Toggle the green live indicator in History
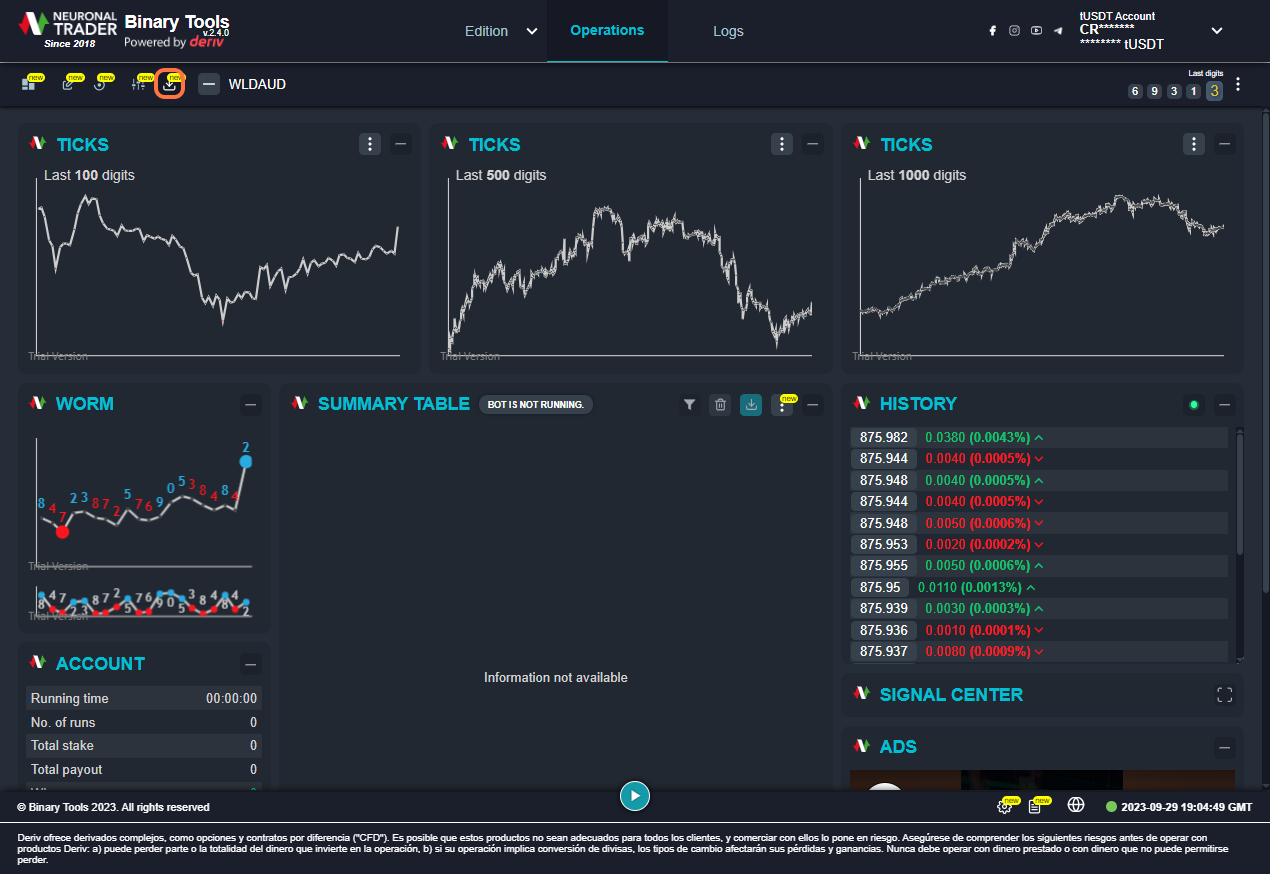This screenshot has width=1270, height=874. (1193, 405)
